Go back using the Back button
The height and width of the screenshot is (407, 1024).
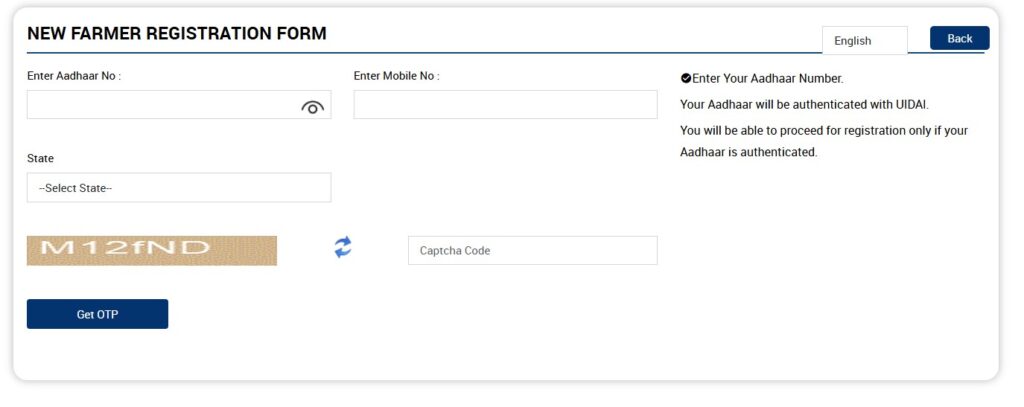pyautogui.click(x=959, y=39)
